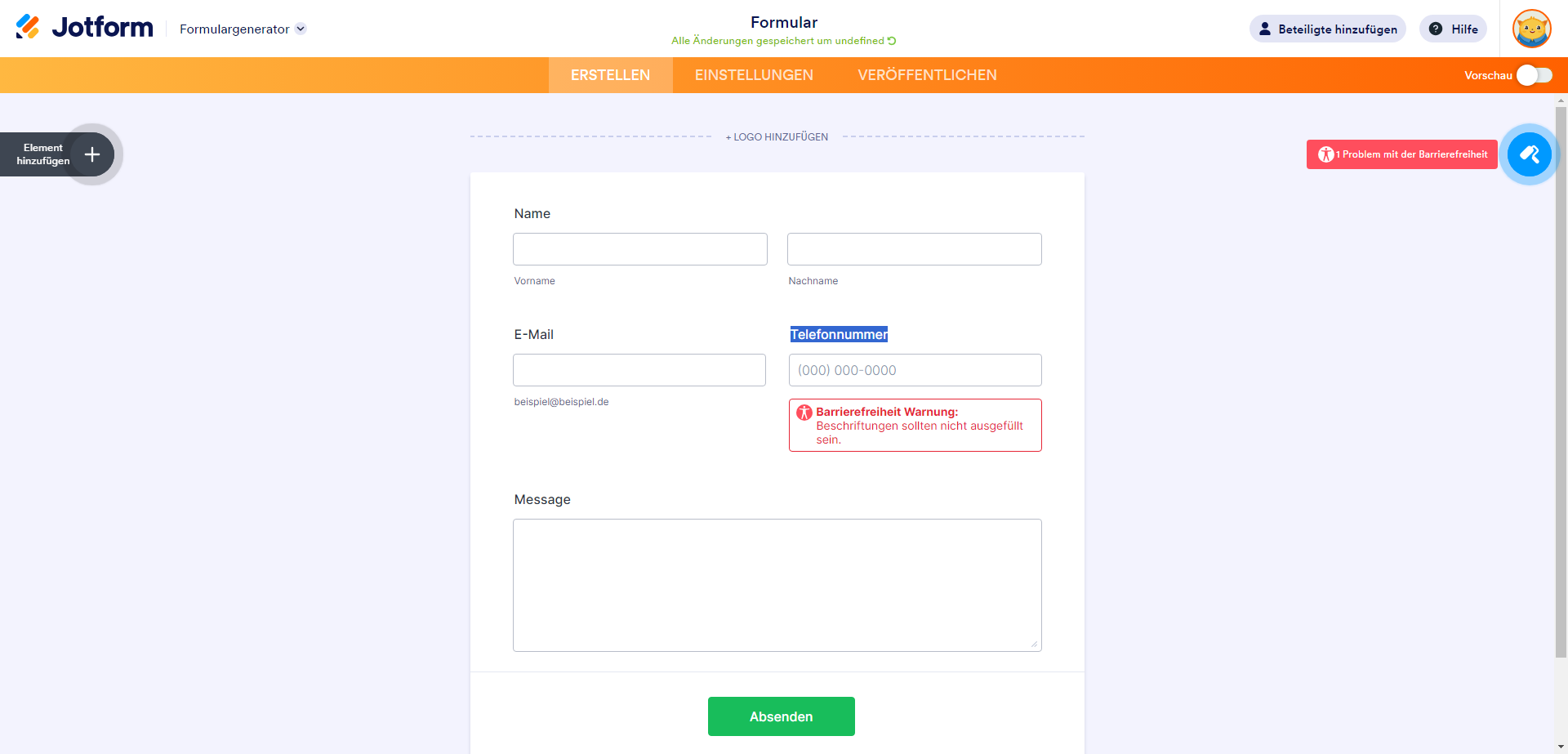Click the plus icon to add element

click(x=92, y=154)
